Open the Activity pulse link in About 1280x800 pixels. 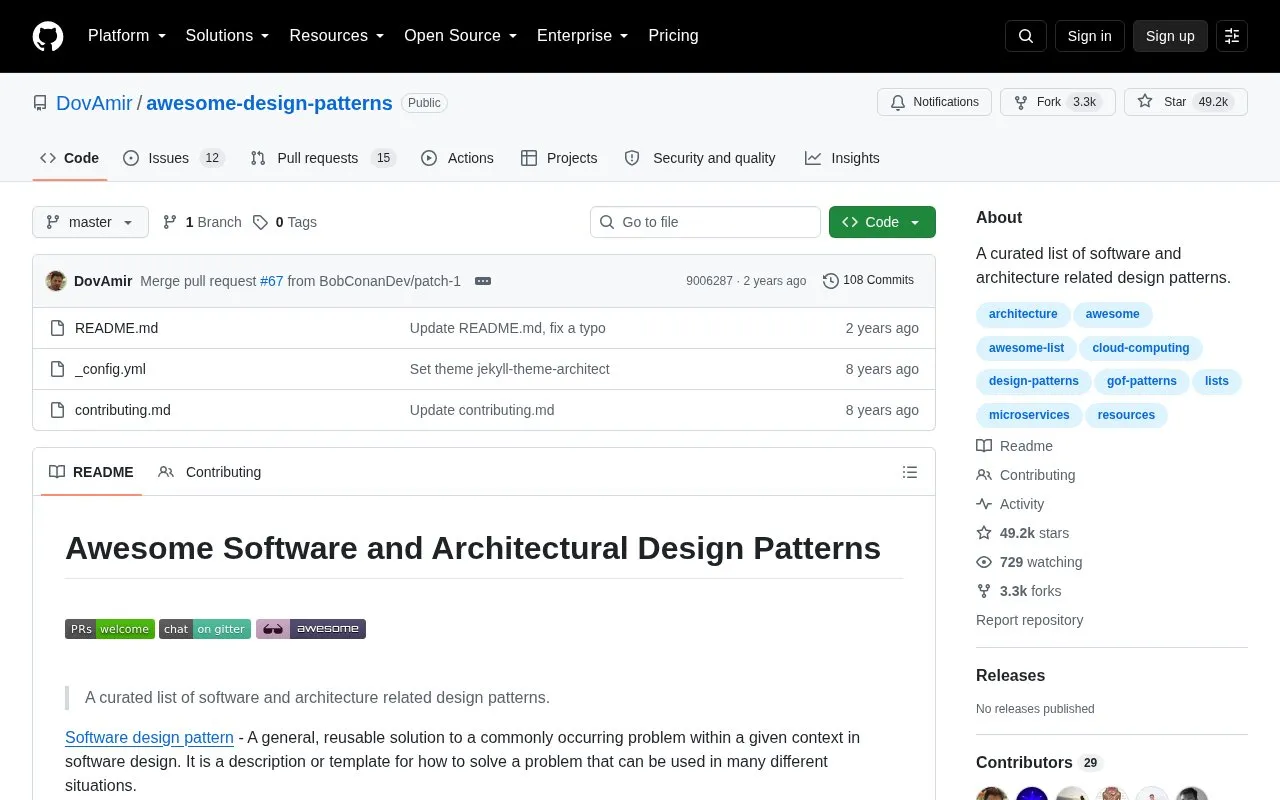[x=1010, y=504]
